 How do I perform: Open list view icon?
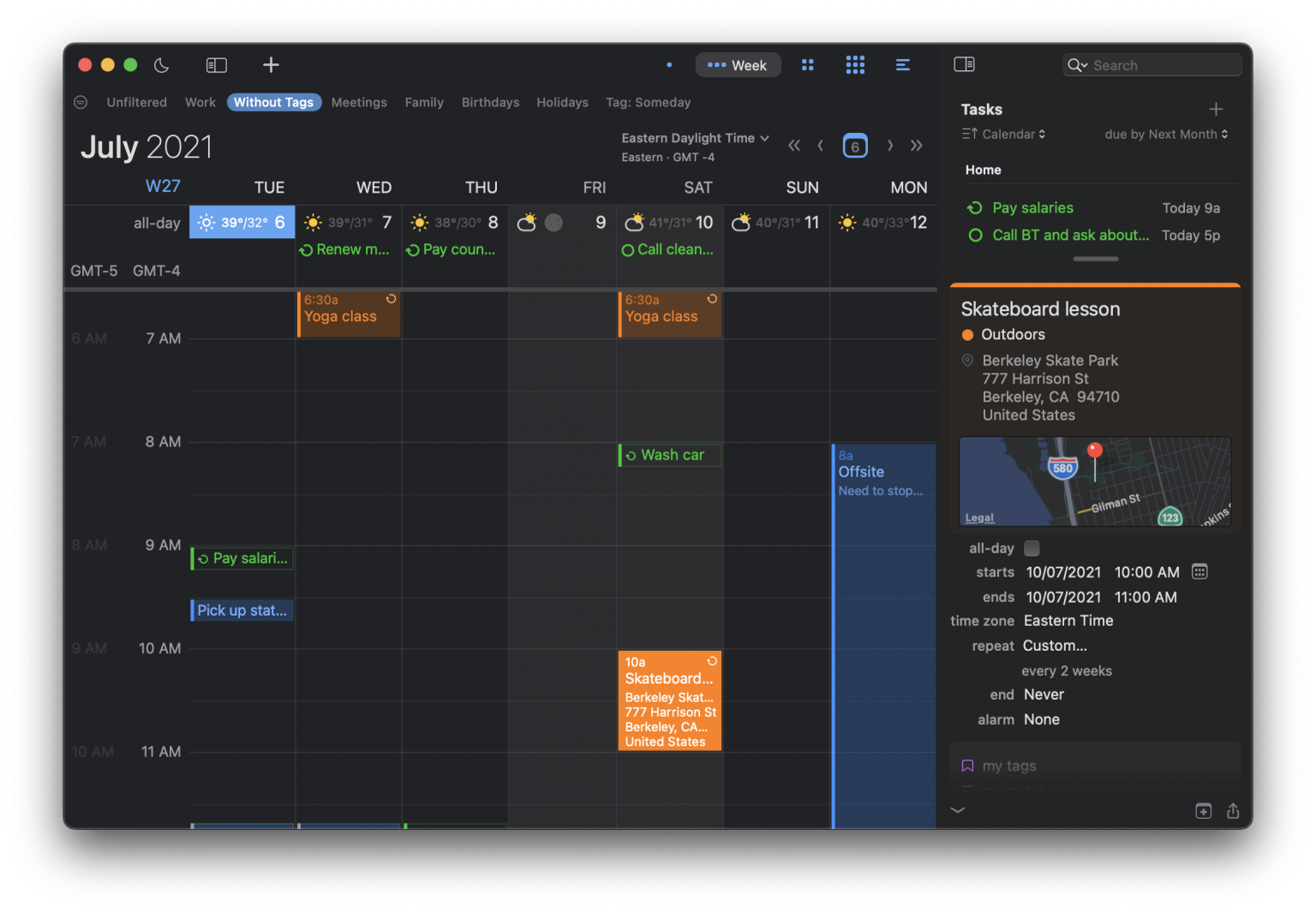(x=903, y=65)
